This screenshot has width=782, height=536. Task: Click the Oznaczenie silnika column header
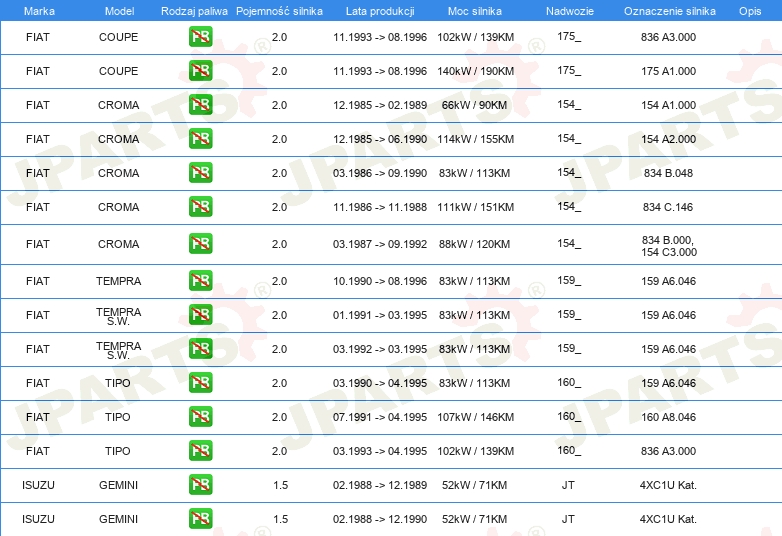(x=669, y=11)
